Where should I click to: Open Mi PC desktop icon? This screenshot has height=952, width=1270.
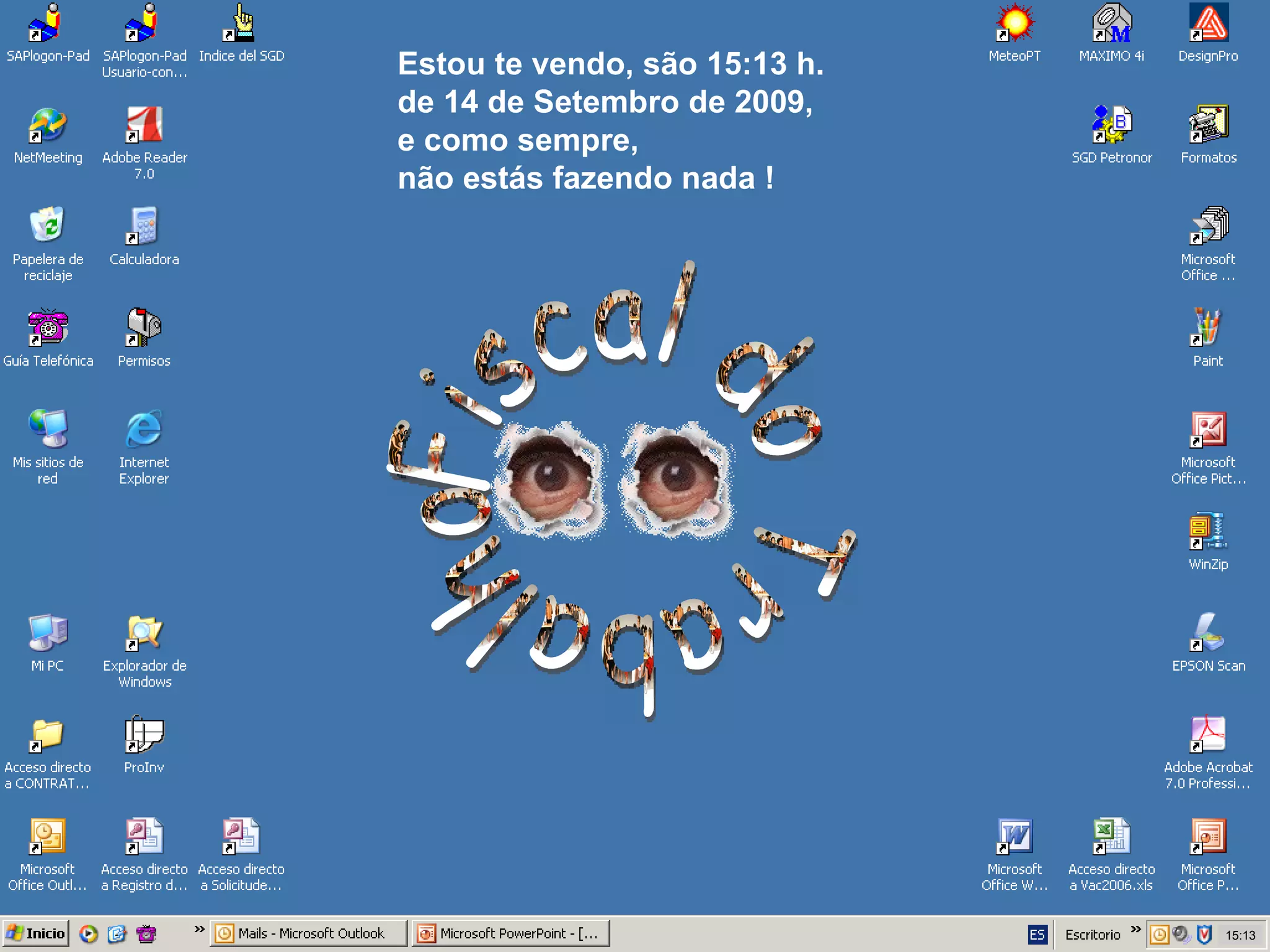pos(48,633)
